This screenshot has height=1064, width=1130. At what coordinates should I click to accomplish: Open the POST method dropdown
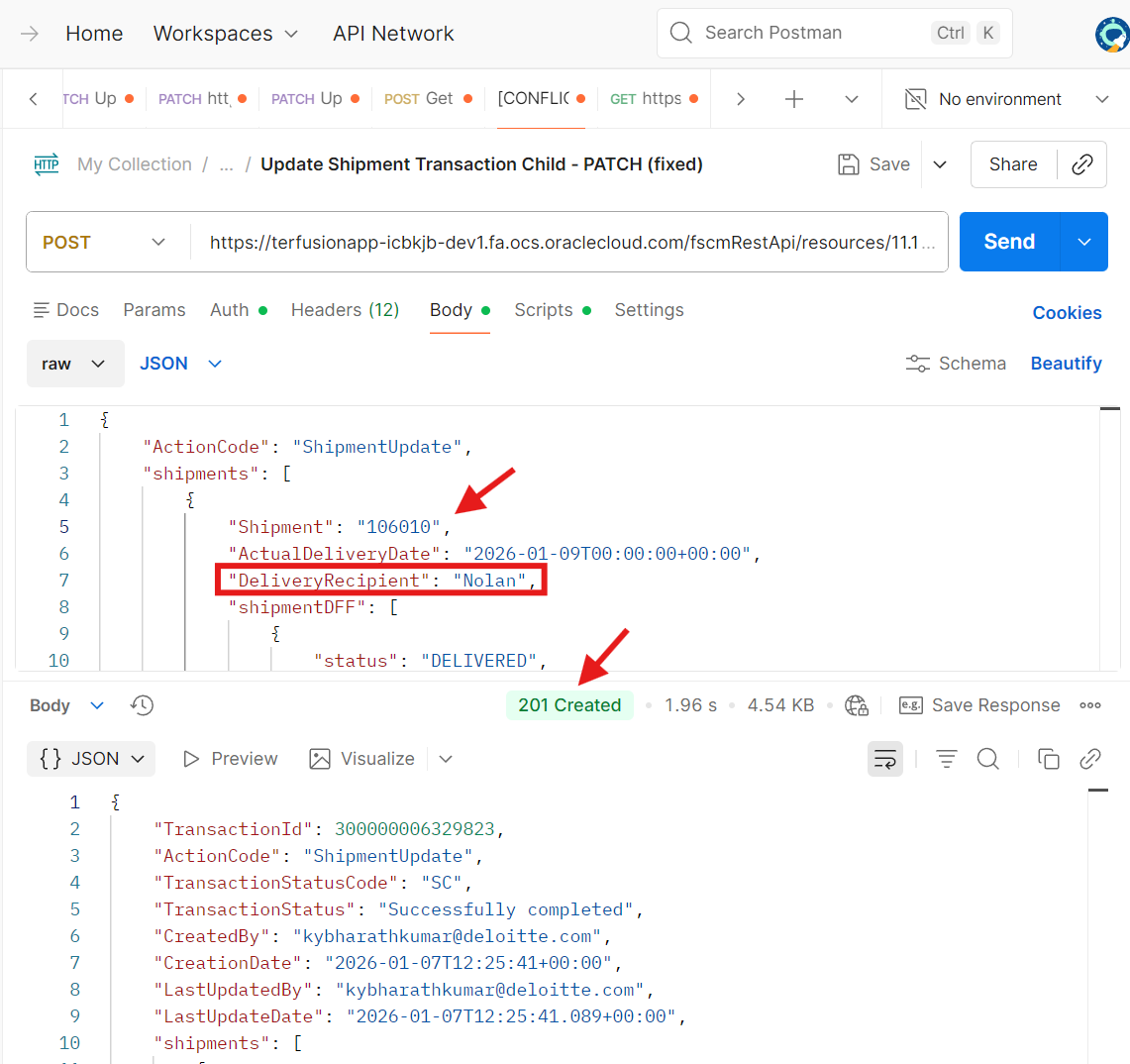pos(106,241)
